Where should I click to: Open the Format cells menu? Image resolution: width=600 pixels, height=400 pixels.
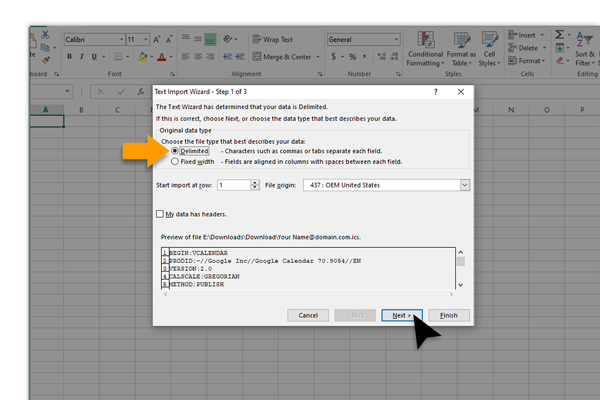pyautogui.click(x=527, y=61)
